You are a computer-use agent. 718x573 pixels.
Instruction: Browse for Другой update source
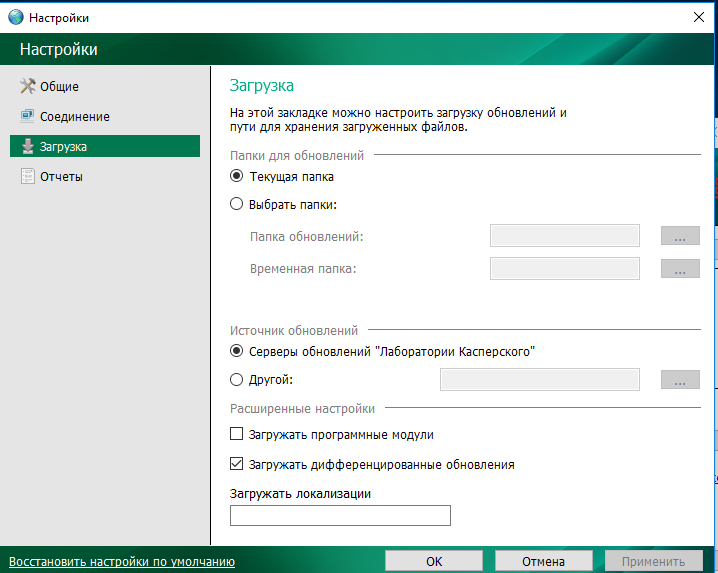click(x=680, y=379)
